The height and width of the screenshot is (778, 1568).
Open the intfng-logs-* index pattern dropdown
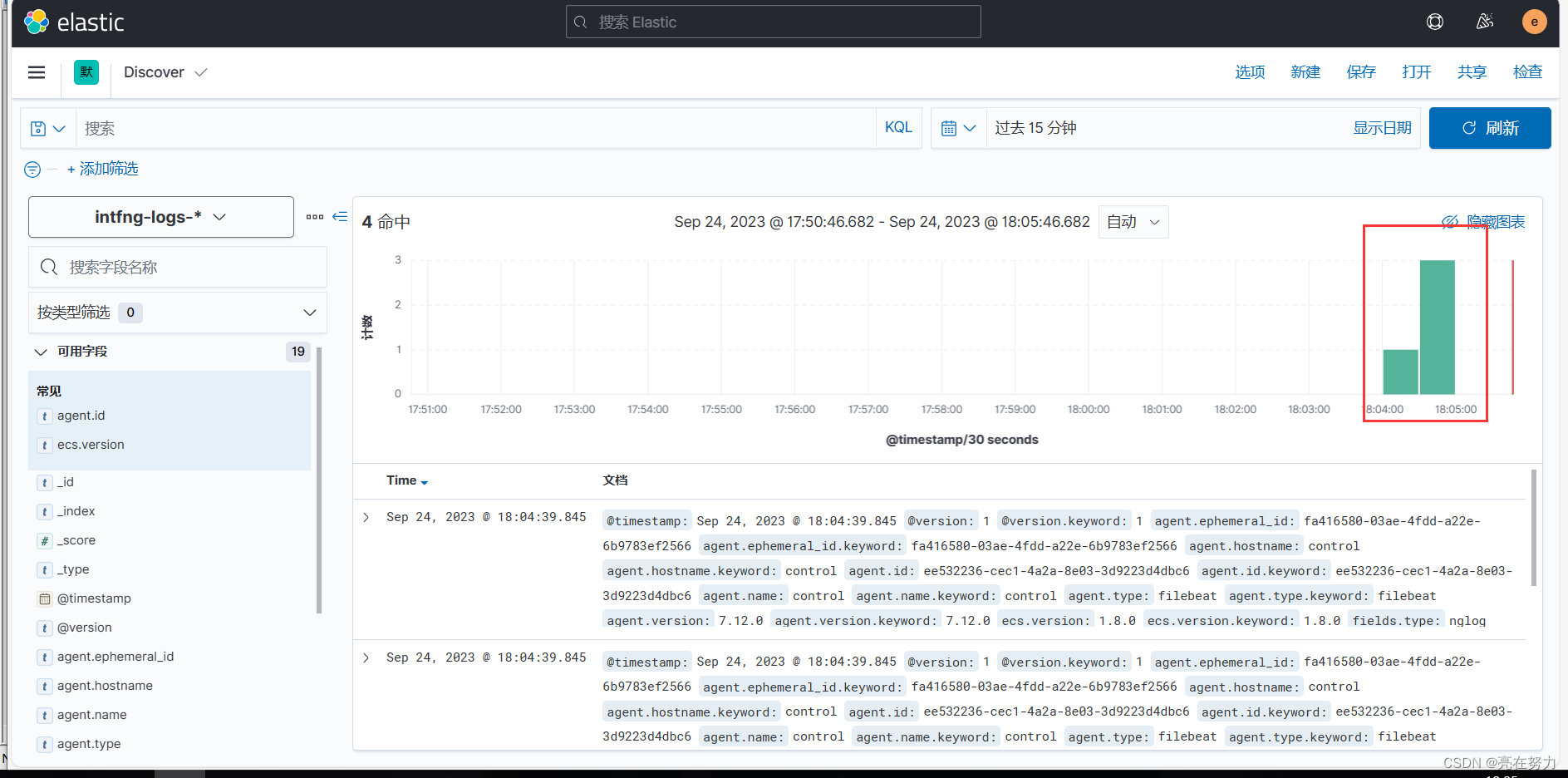tap(160, 217)
